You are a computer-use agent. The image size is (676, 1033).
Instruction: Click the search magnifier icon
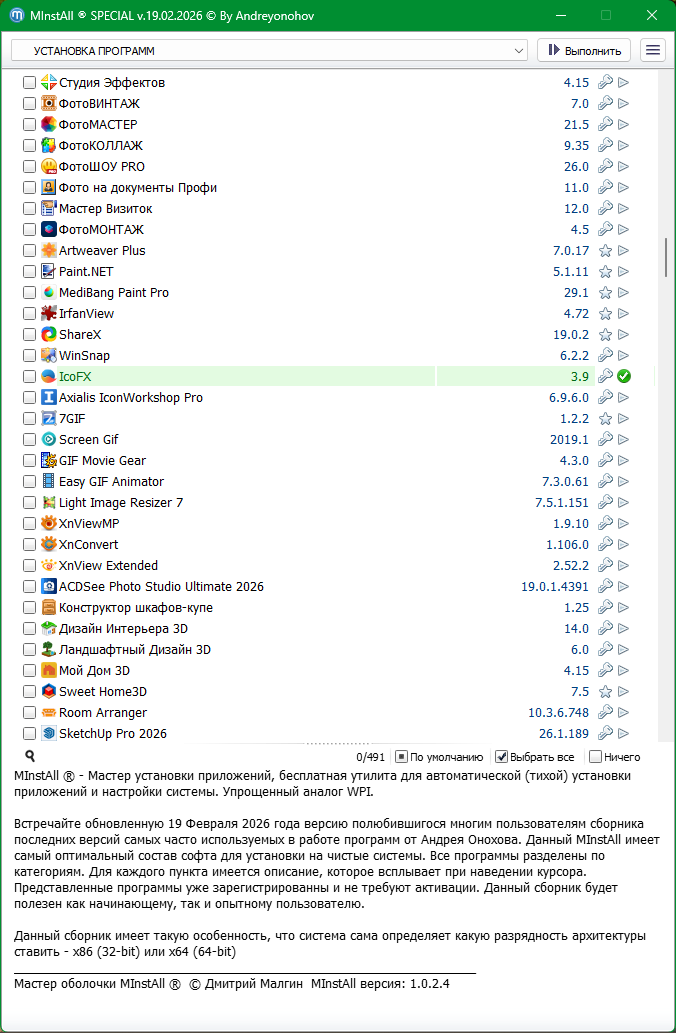(x=30, y=757)
